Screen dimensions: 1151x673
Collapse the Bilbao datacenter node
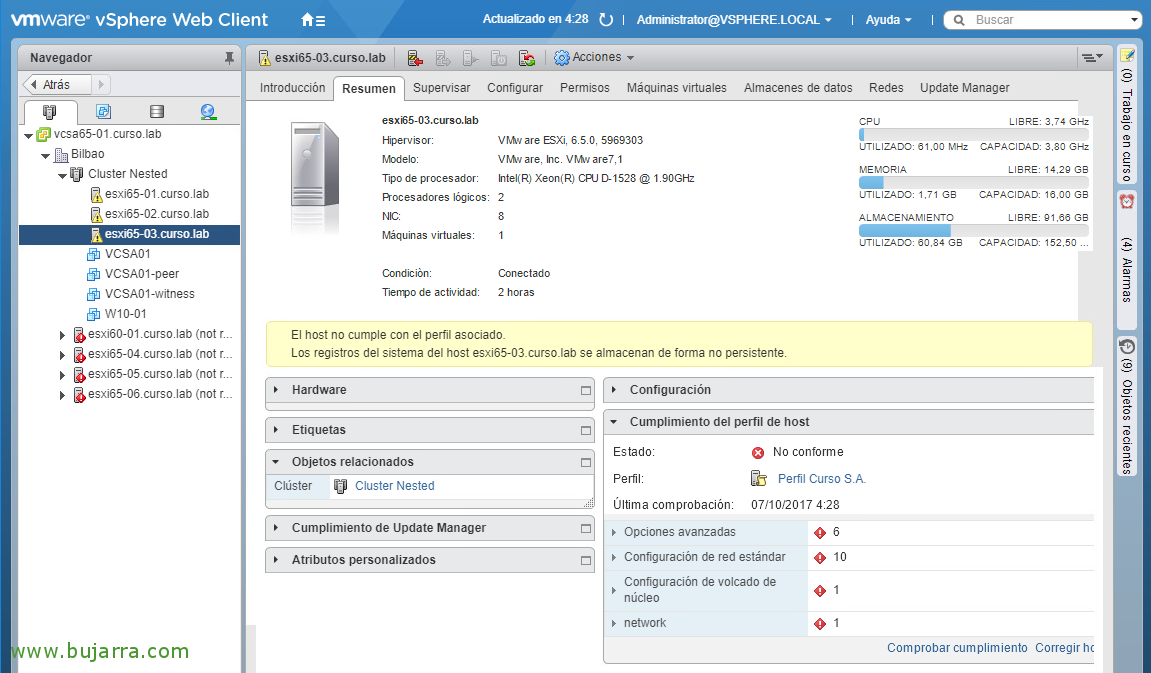pos(46,155)
